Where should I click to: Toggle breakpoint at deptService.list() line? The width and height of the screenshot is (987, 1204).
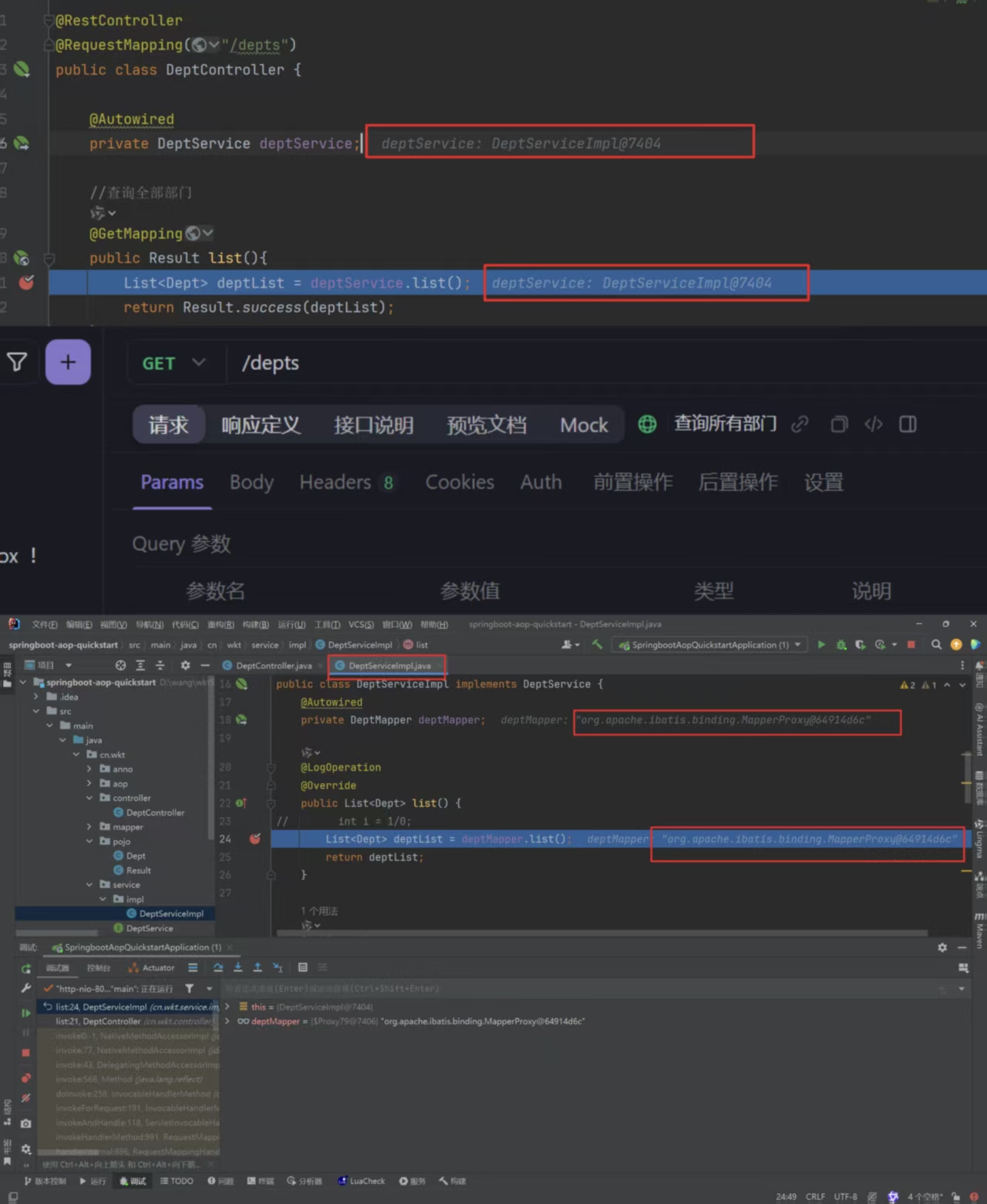point(26,283)
